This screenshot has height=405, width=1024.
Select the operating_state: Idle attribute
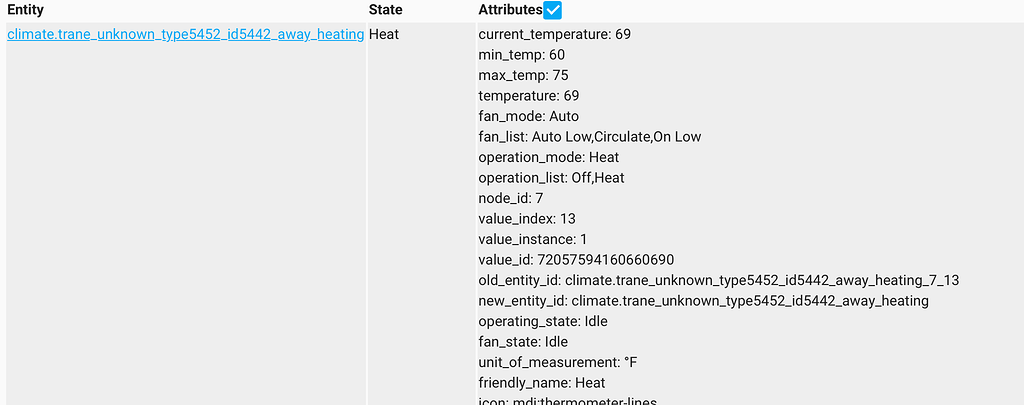[x=542, y=321]
